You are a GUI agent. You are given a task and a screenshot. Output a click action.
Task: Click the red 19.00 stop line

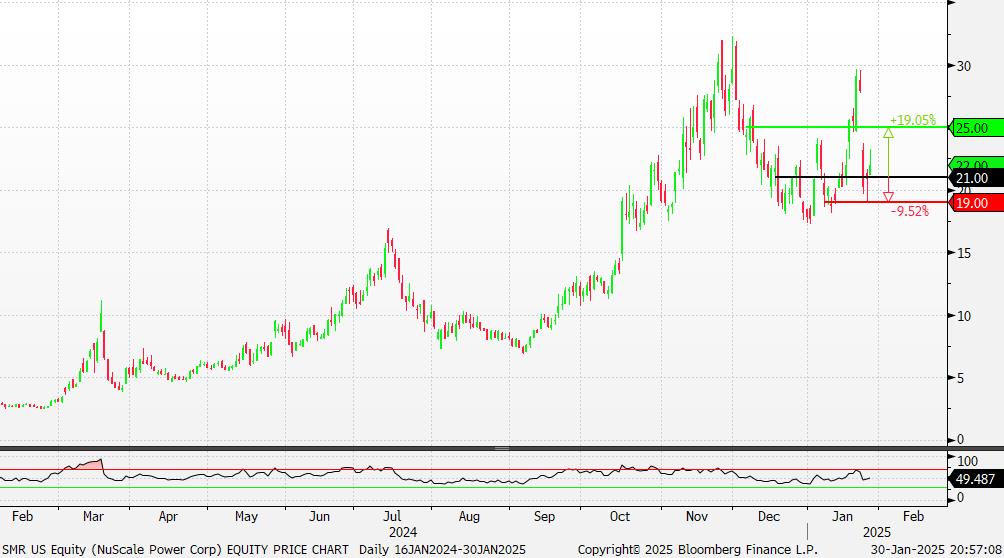click(886, 202)
